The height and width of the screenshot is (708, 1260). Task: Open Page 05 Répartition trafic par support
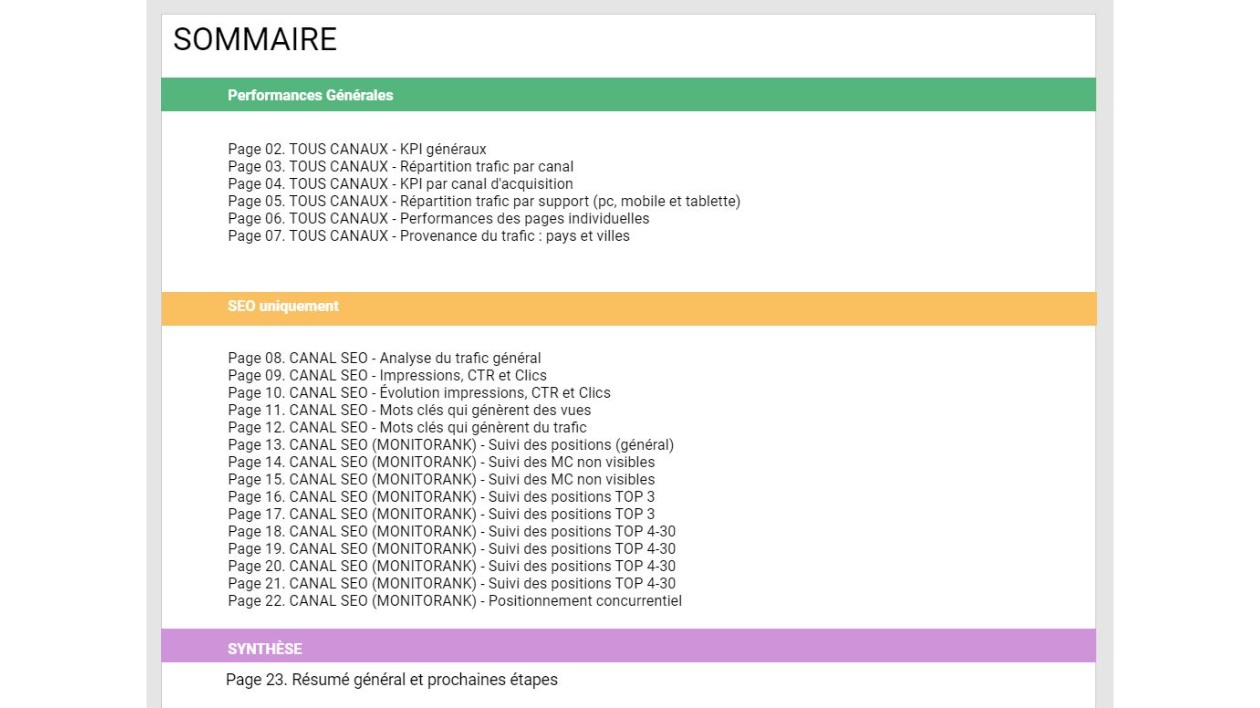point(484,202)
